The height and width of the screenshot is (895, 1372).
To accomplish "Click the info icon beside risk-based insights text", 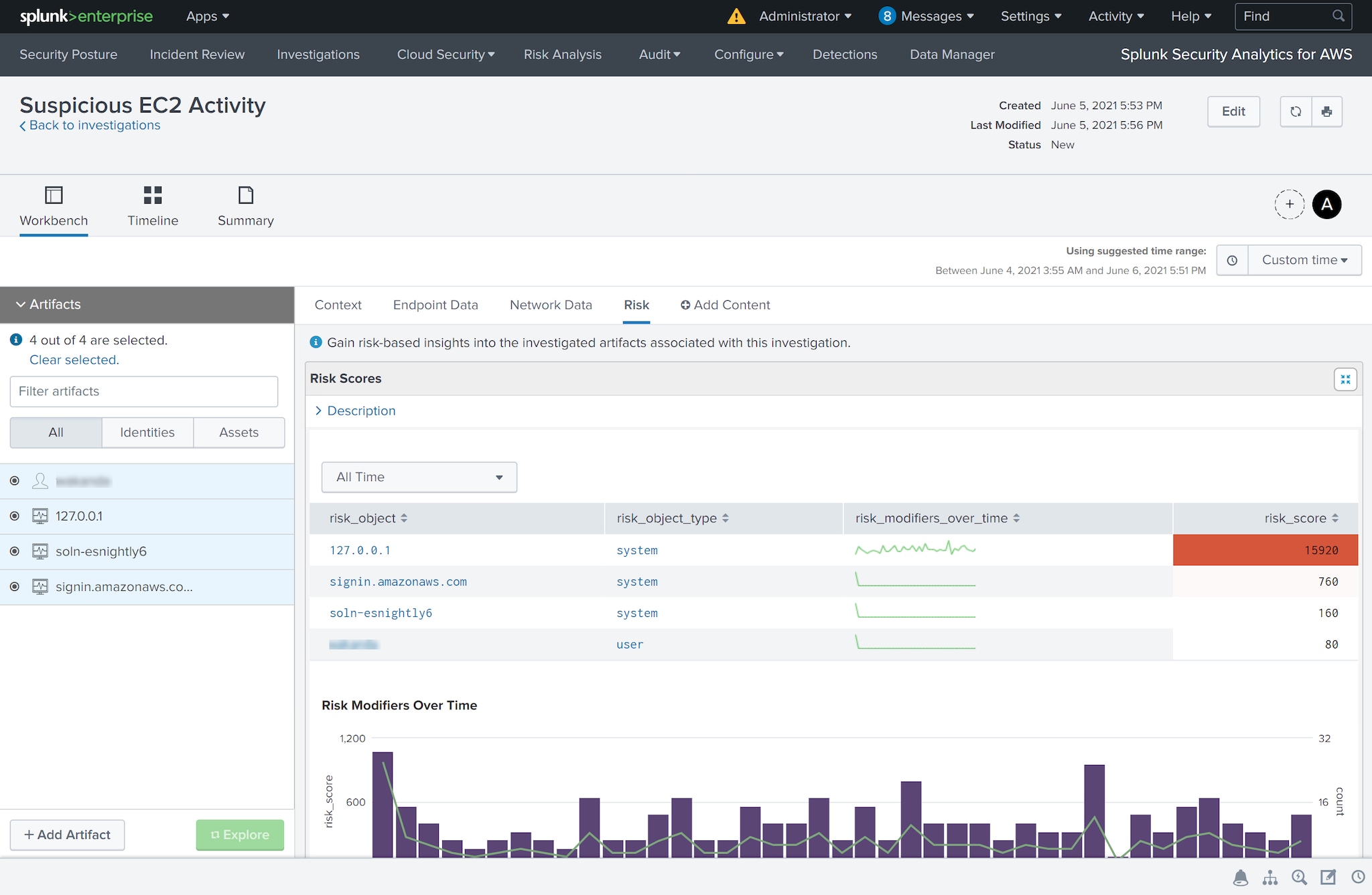I will tap(316, 342).
